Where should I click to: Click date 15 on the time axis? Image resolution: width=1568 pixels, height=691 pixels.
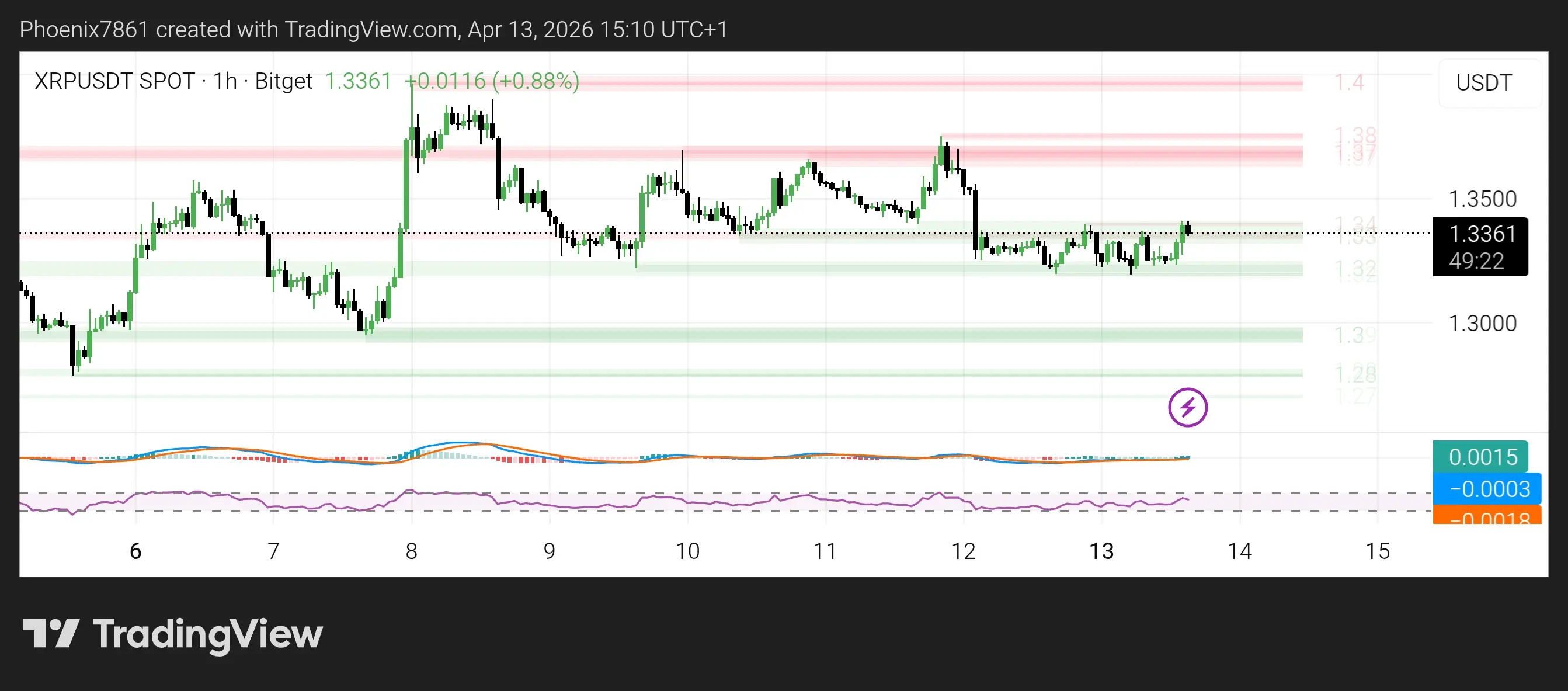pyautogui.click(x=1378, y=551)
